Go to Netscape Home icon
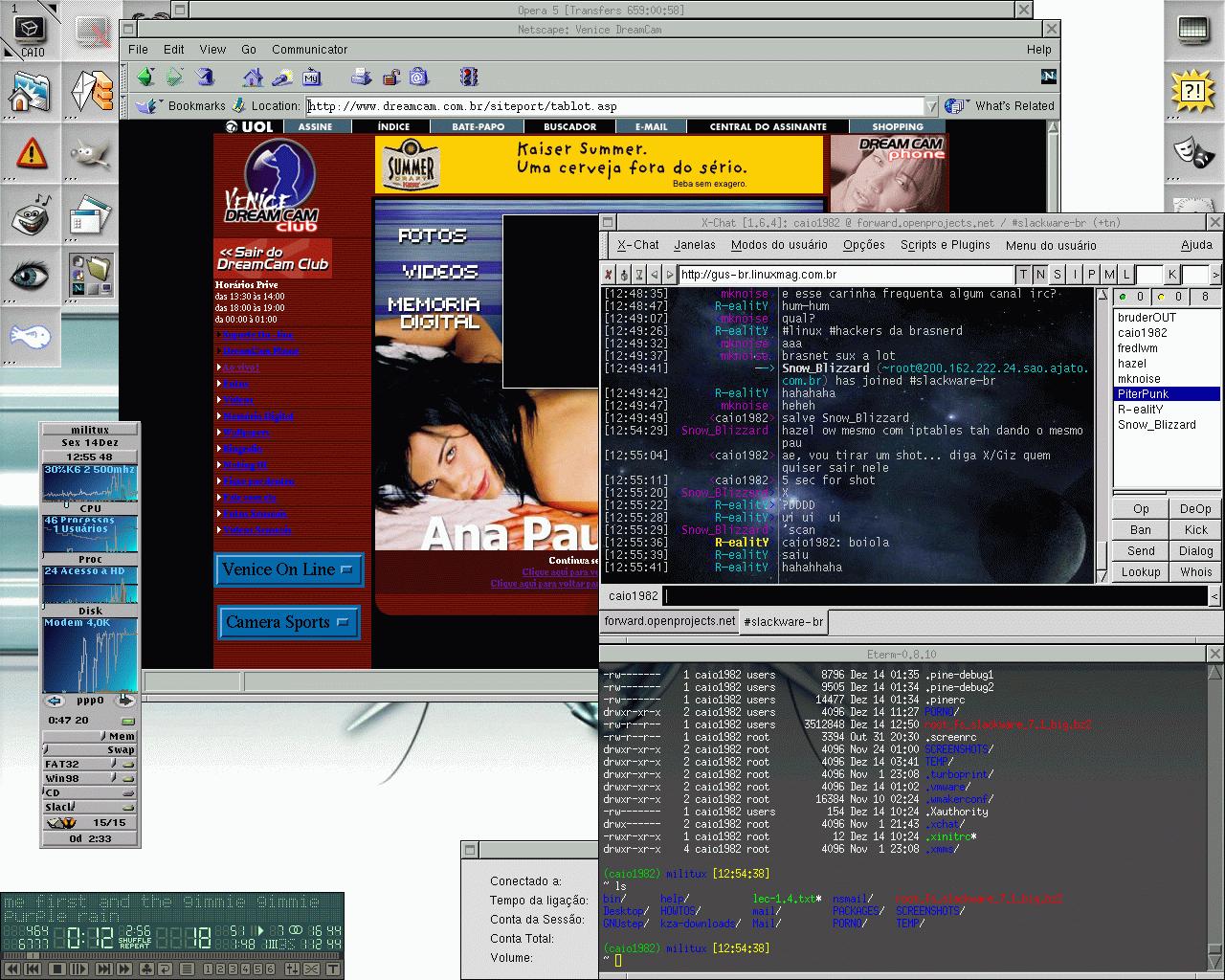 click(x=253, y=78)
